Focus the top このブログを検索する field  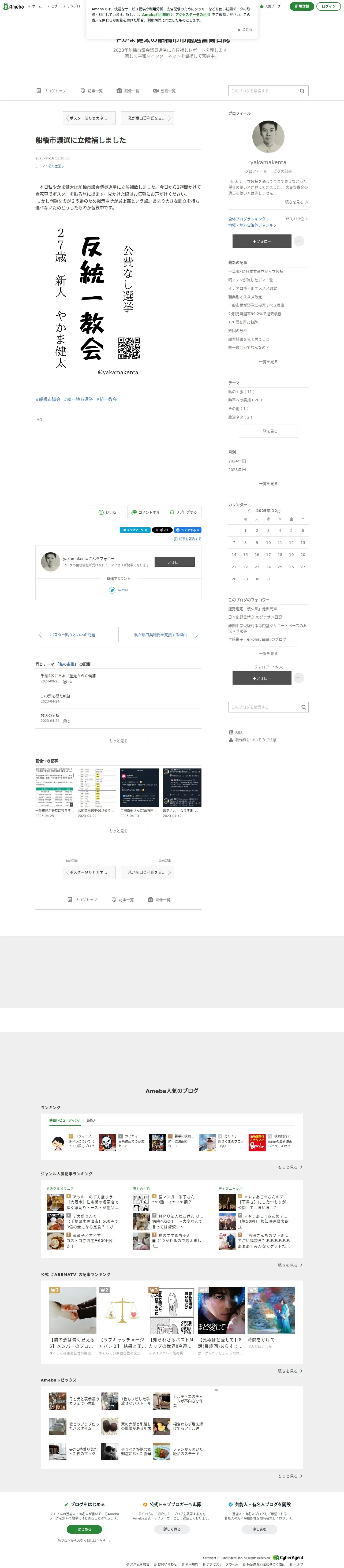(x=262, y=91)
